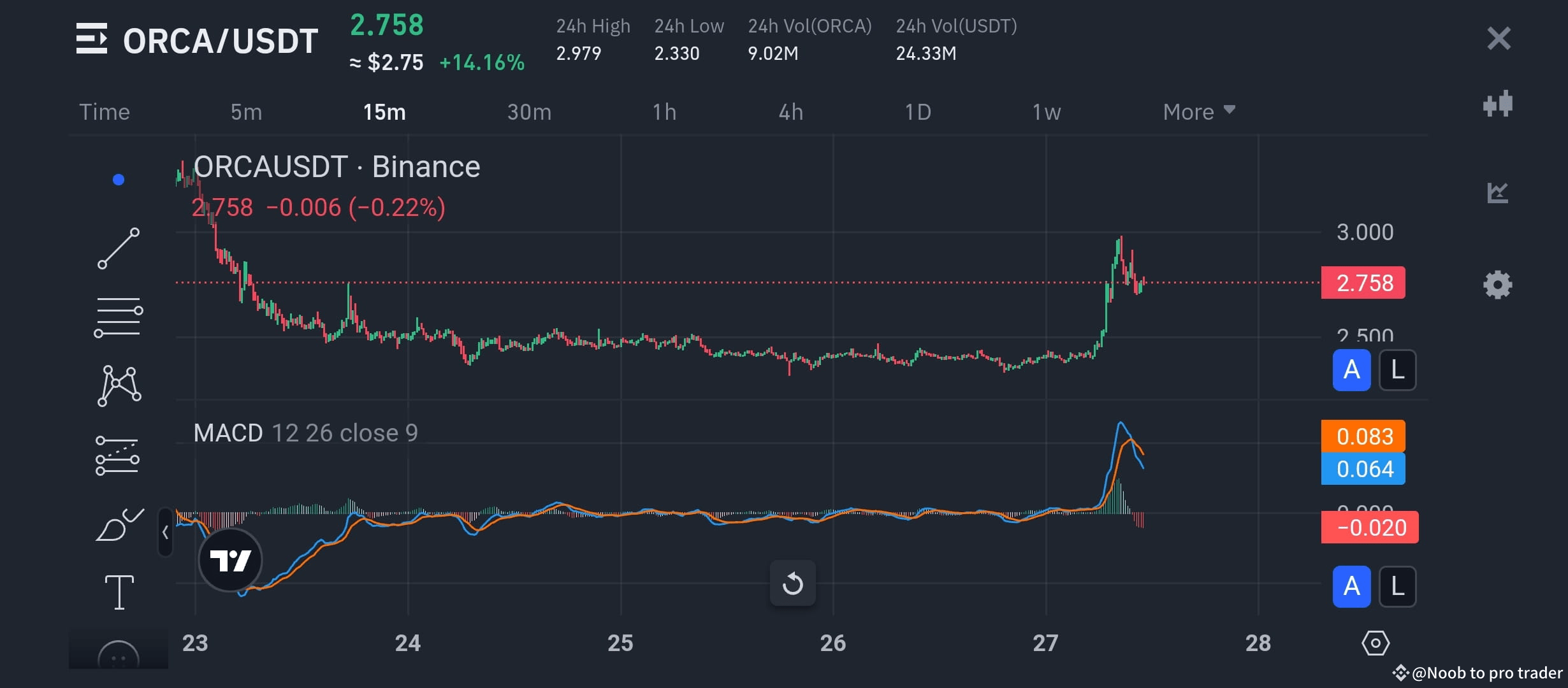Open the chart settings gear
This screenshot has height=688, width=1568.
click(x=1497, y=285)
